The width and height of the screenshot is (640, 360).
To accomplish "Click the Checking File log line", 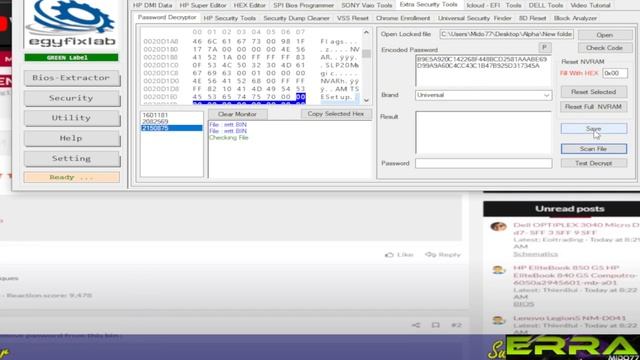I will (x=229, y=138).
